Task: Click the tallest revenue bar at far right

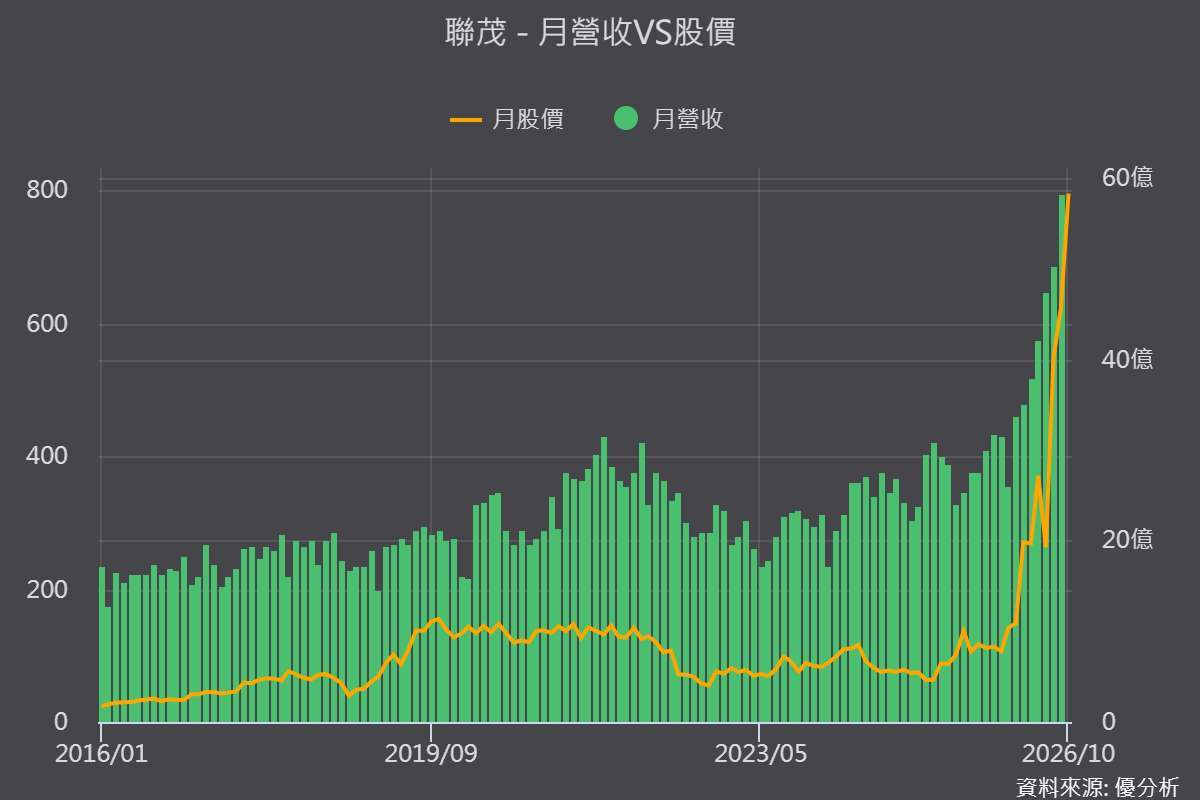Action: 1062,458
